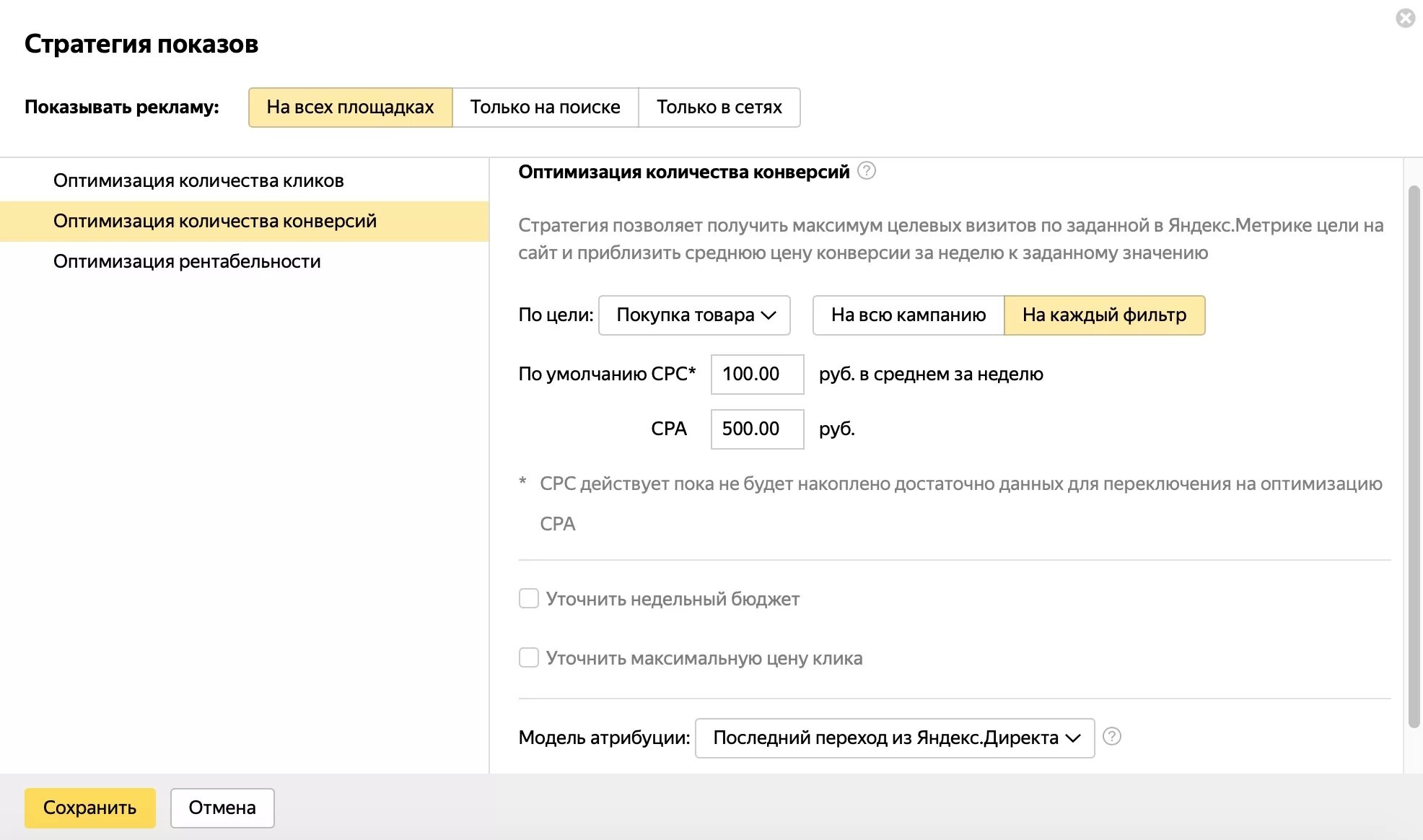Switch to 'Только на поиске' tab

pyautogui.click(x=545, y=107)
